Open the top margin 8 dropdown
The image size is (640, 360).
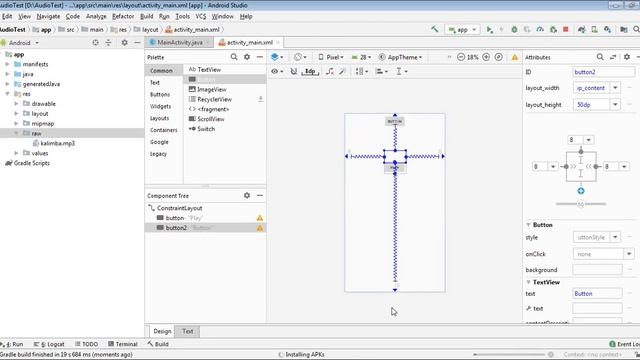(588, 140)
